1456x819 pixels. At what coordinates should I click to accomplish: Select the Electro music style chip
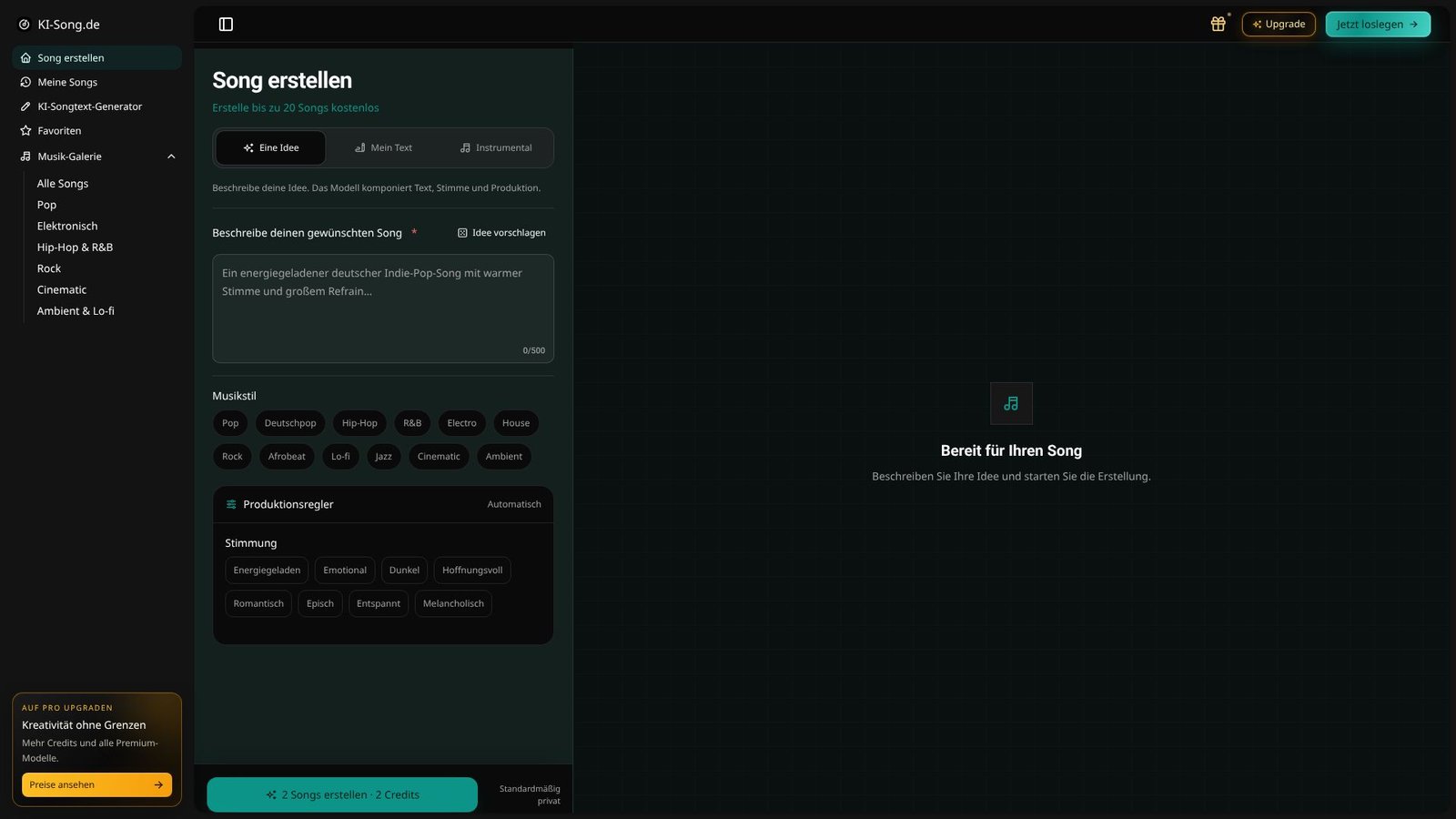coord(461,423)
